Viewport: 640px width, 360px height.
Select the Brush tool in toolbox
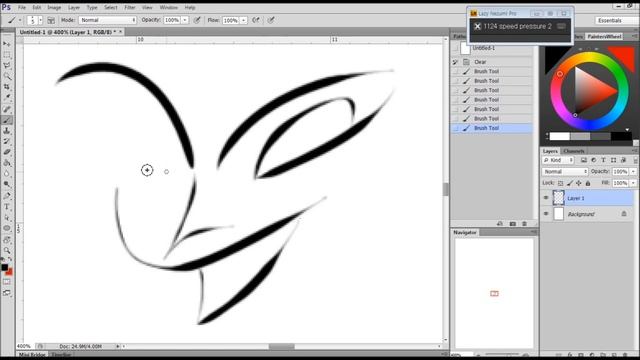tap(7, 120)
